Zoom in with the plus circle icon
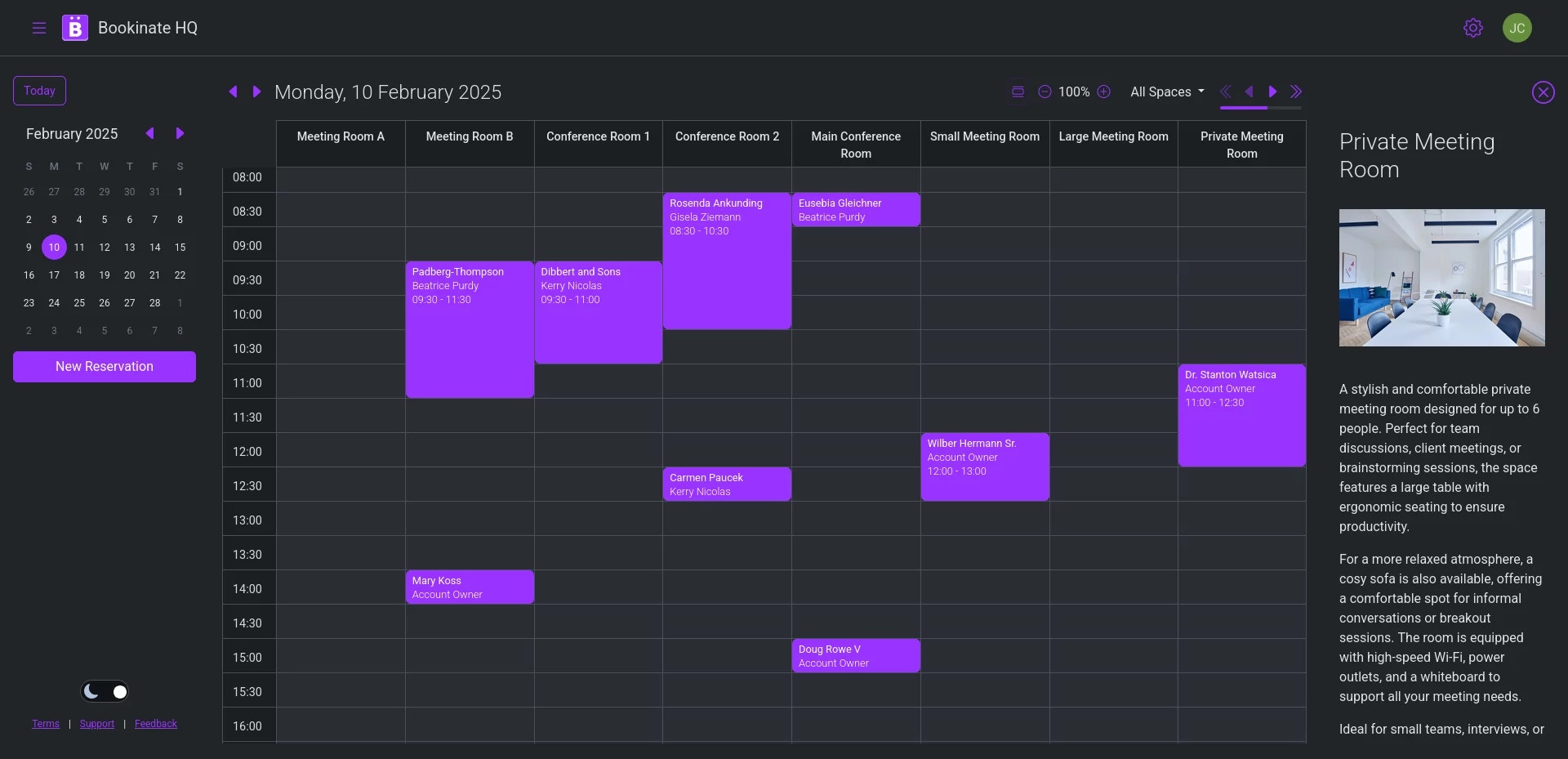The image size is (1568, 759). click(1103, 92)
